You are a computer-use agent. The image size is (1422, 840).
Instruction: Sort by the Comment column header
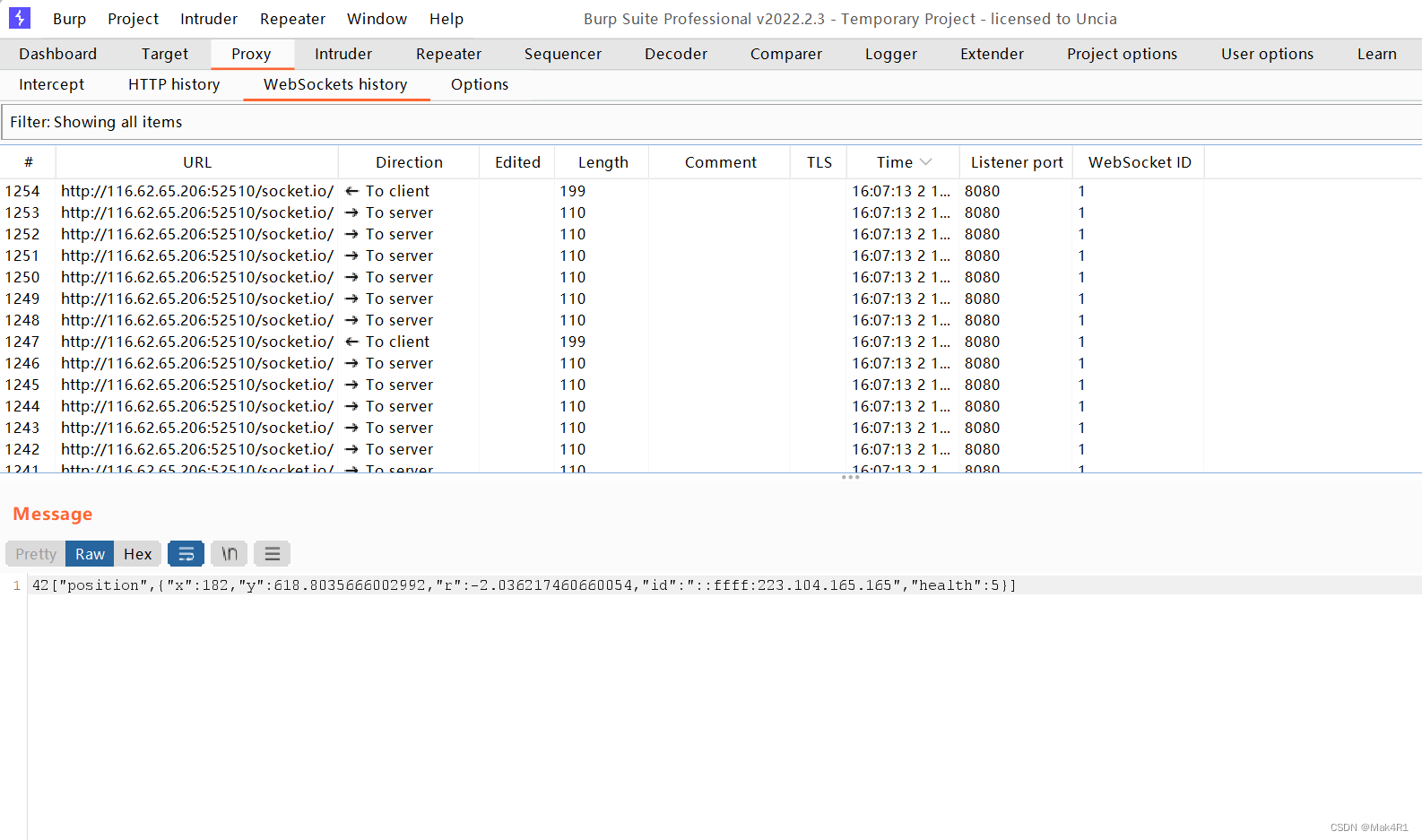pyautogui.click(x=720, y=162)
